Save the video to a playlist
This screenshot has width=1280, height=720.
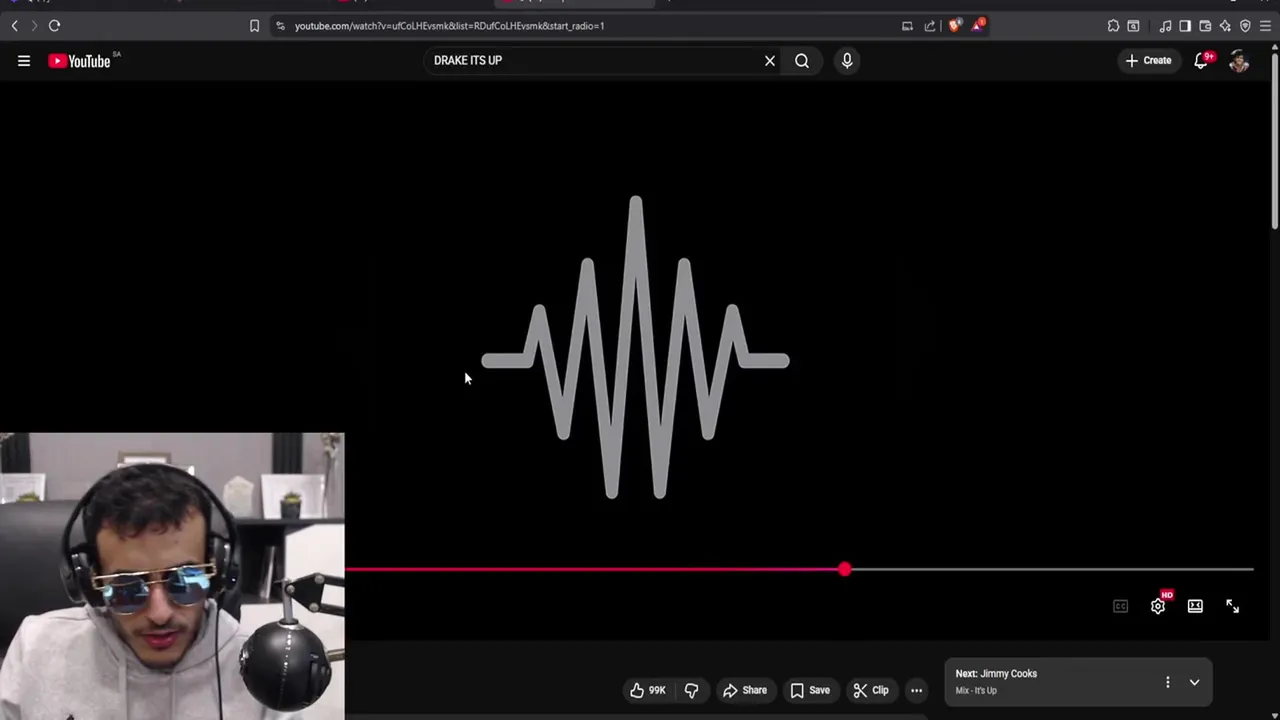810,690
